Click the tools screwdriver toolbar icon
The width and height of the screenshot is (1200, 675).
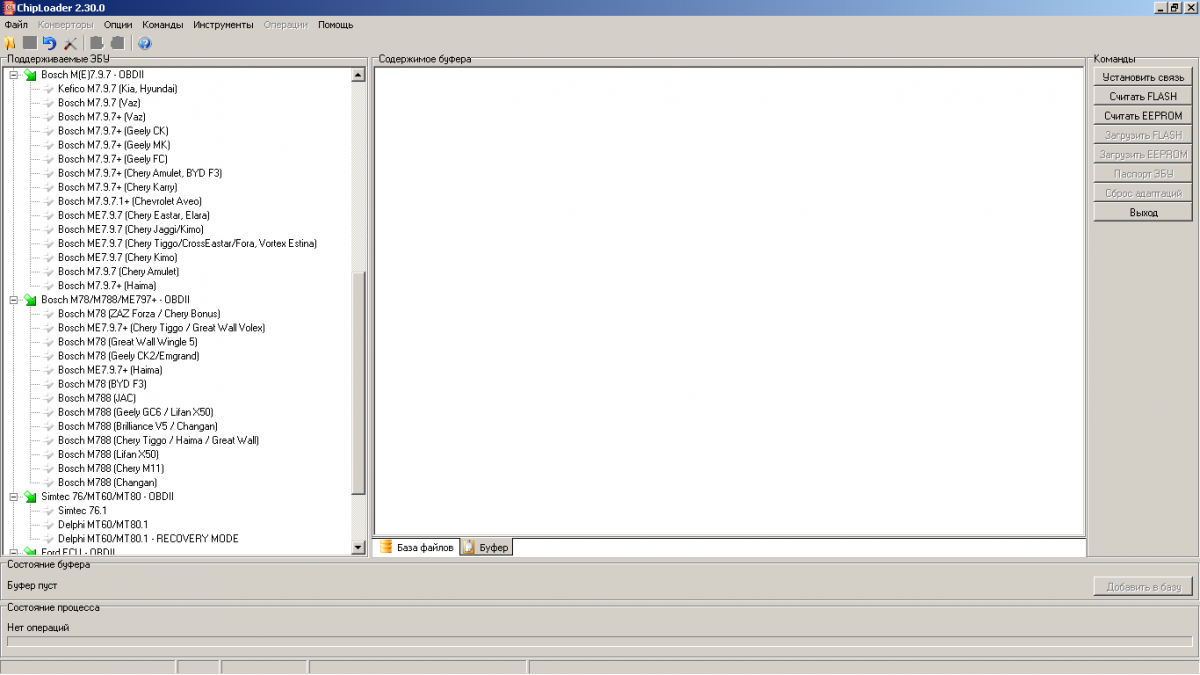pos(70,43)
